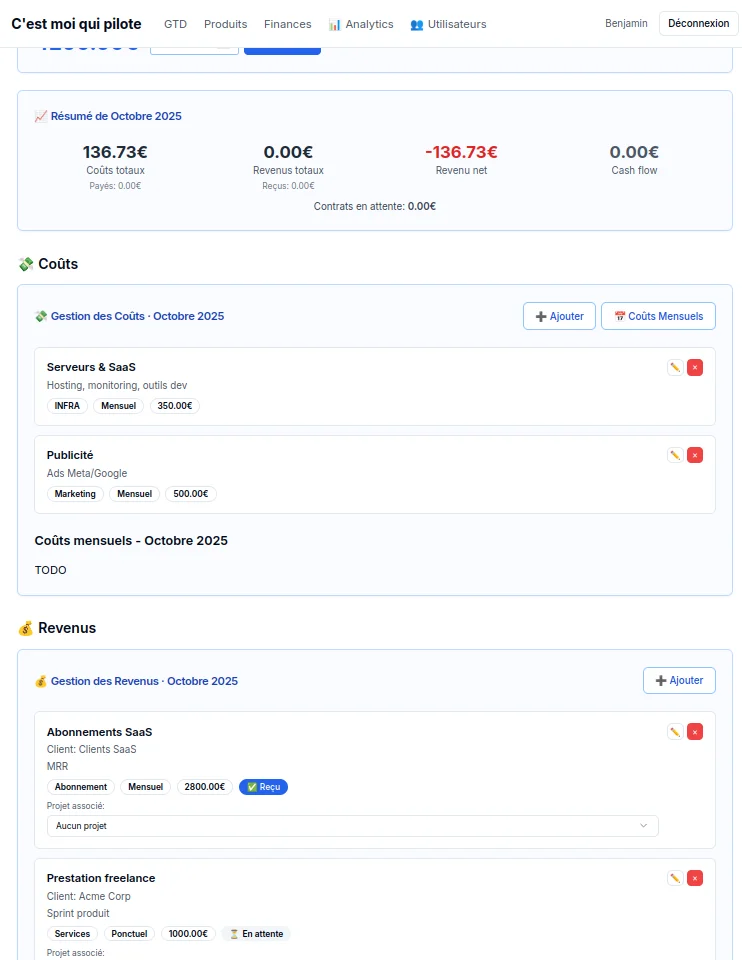This screenshot has height=960, width=742.
Task: Delete the Serveurs & SaaS cost entry
Action: tap(695, 368)
